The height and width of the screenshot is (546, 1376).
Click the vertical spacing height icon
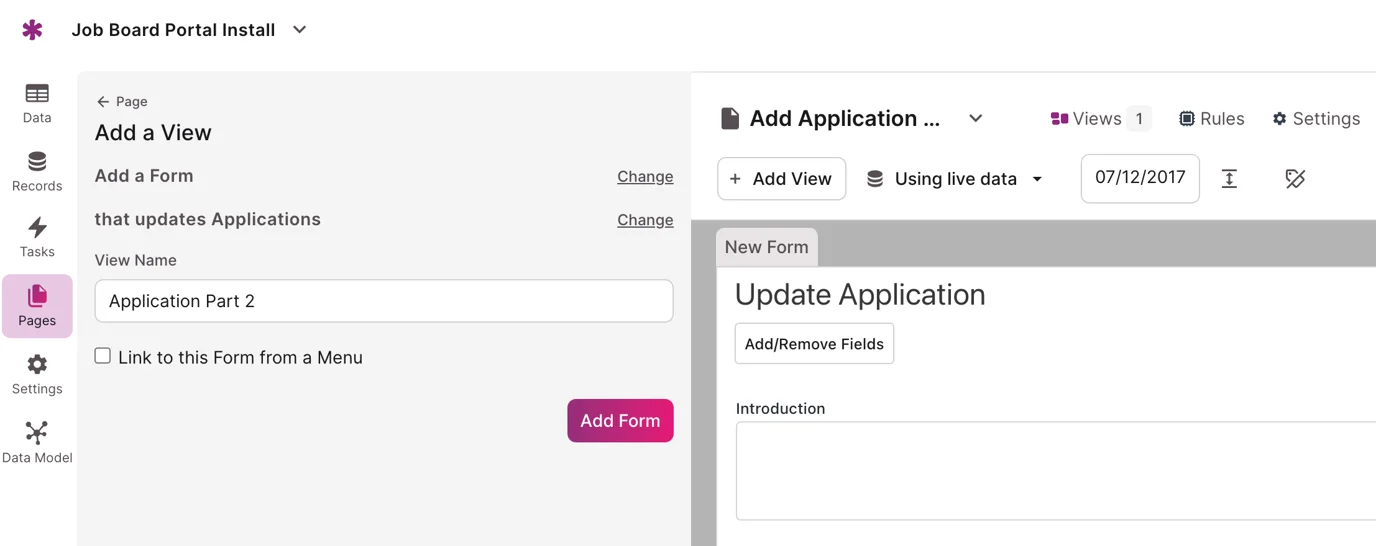(x=1229, y=179)
